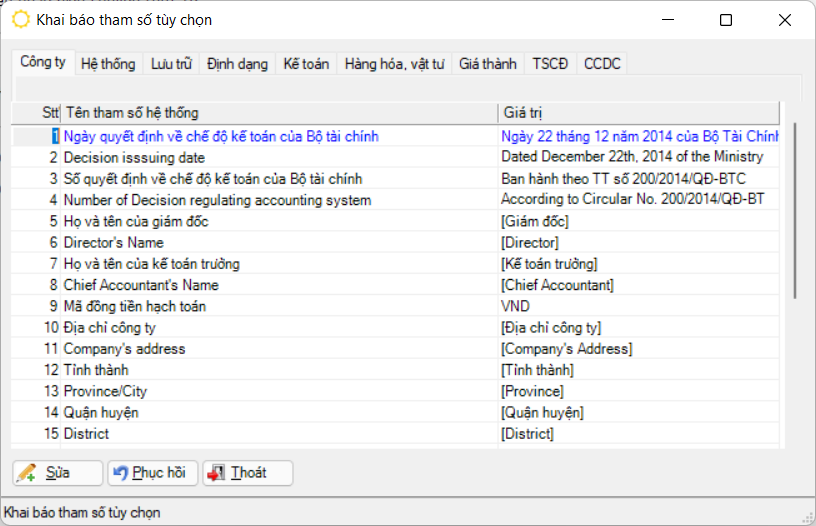Screen dimensions: 816x526
Task: Open the CCDC tab
Action: [602, 64]
